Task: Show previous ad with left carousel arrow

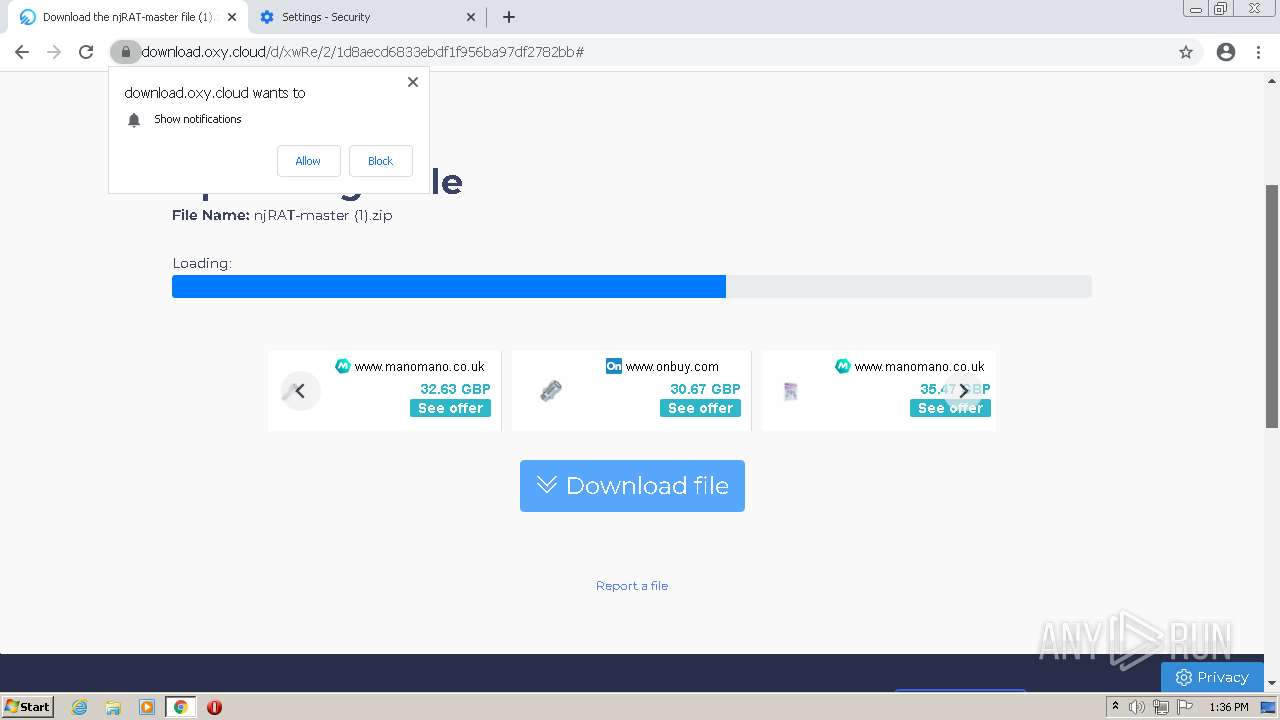Action: [x=300, y=391]
